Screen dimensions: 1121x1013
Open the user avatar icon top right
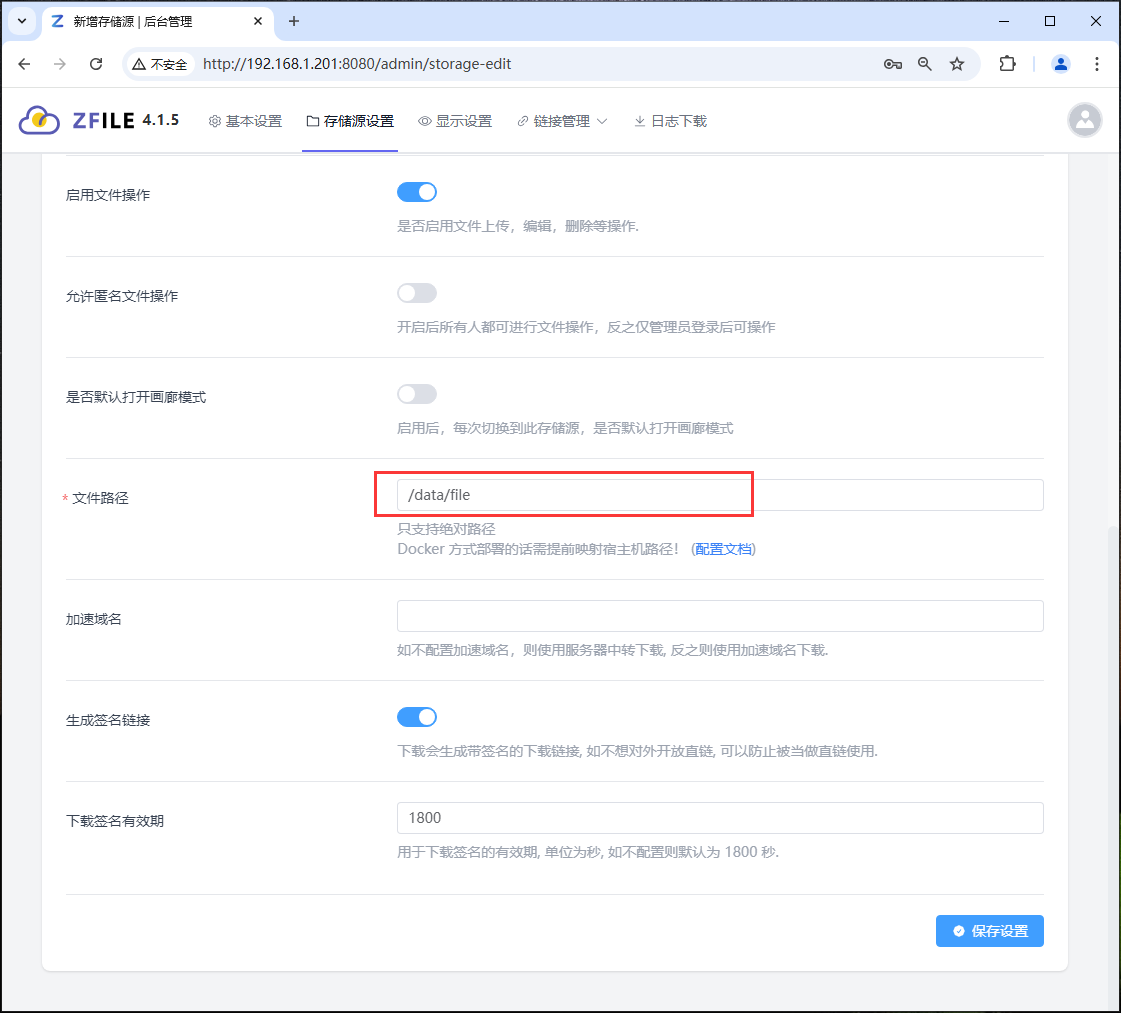(x=1085, y=120)
